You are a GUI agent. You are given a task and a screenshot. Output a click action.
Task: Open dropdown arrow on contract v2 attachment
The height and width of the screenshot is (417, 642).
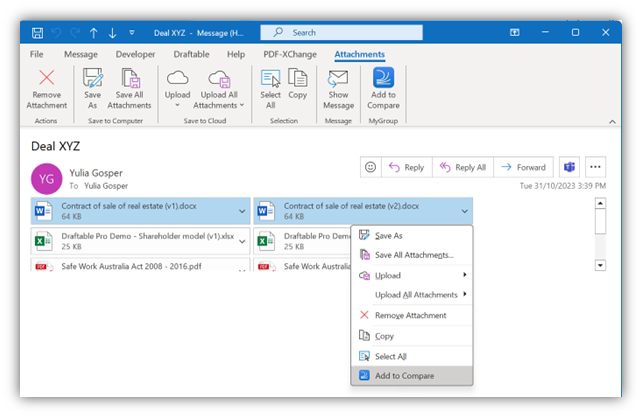coord(464,211)
